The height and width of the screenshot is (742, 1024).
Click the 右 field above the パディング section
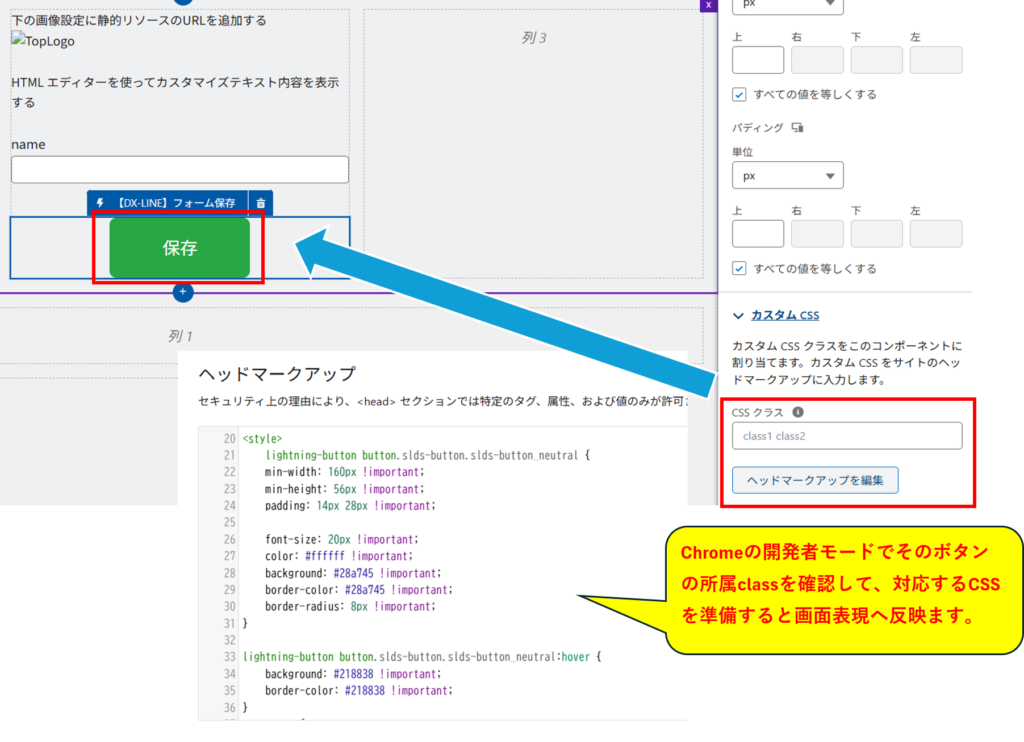point(817,60)
